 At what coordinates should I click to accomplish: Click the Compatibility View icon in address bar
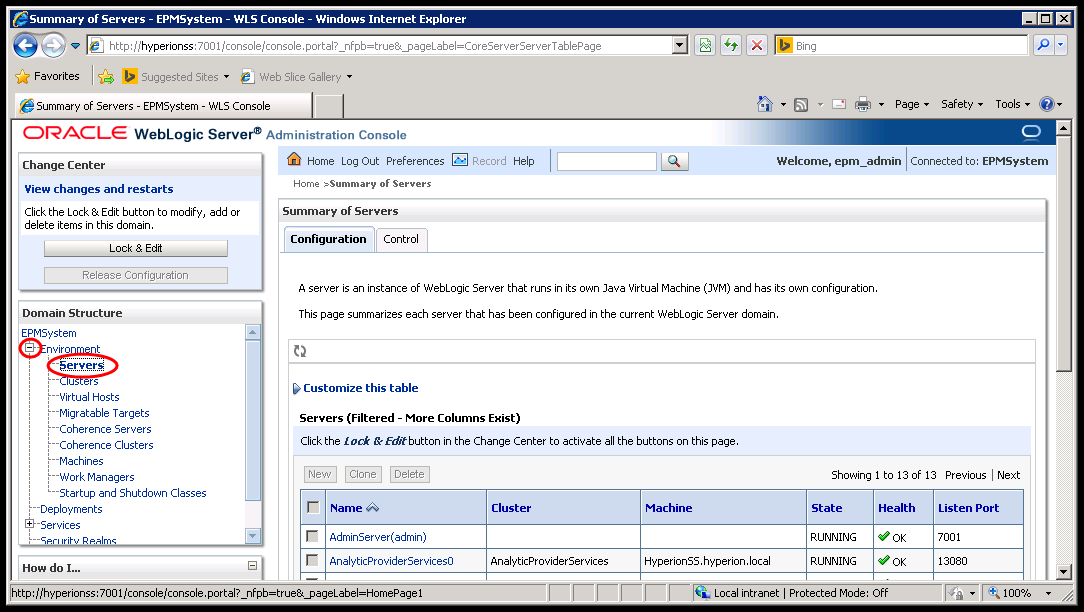[704, 46]
